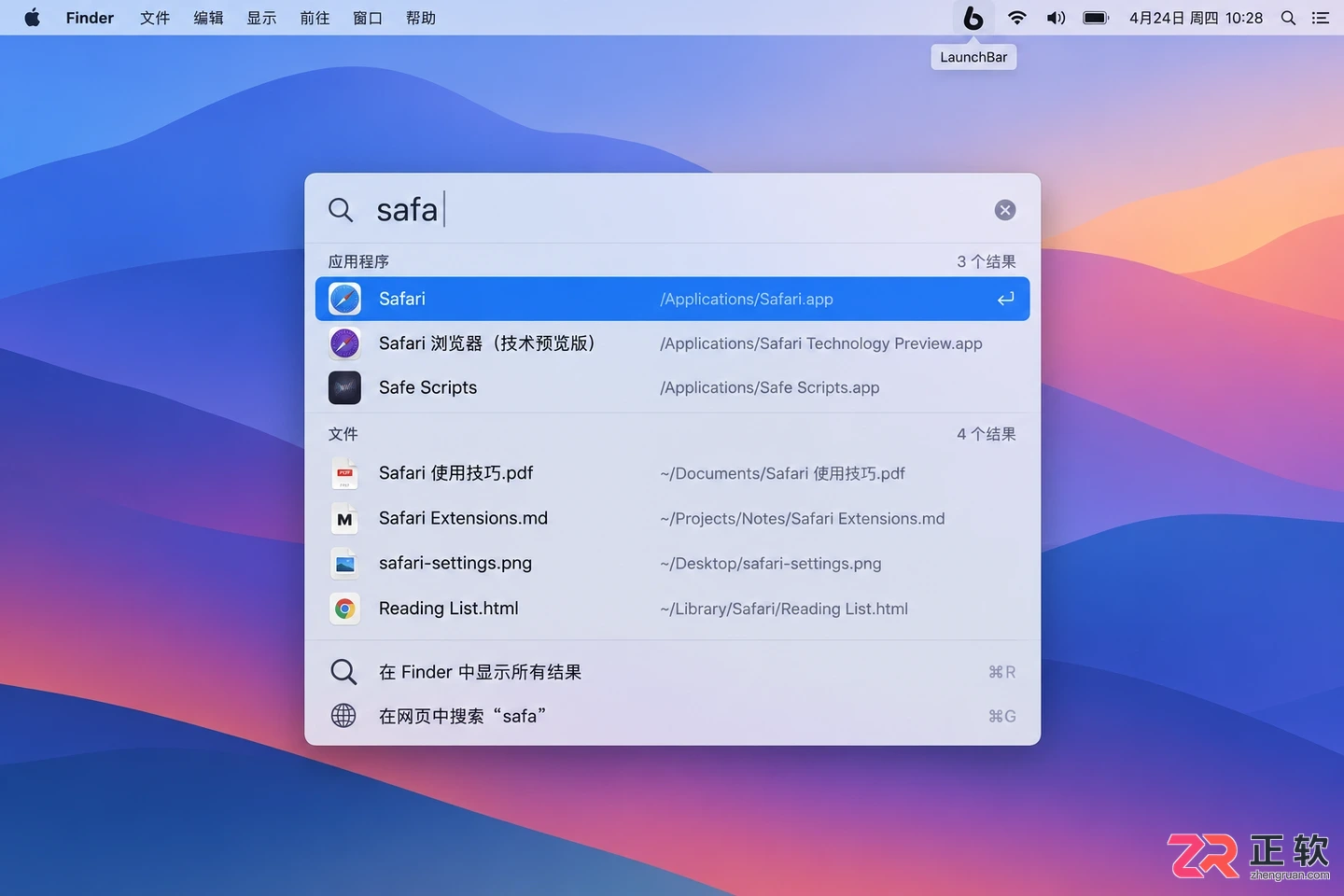1344x896 pixels.
Task: Open the Apple menu
Action: (32, 18)
